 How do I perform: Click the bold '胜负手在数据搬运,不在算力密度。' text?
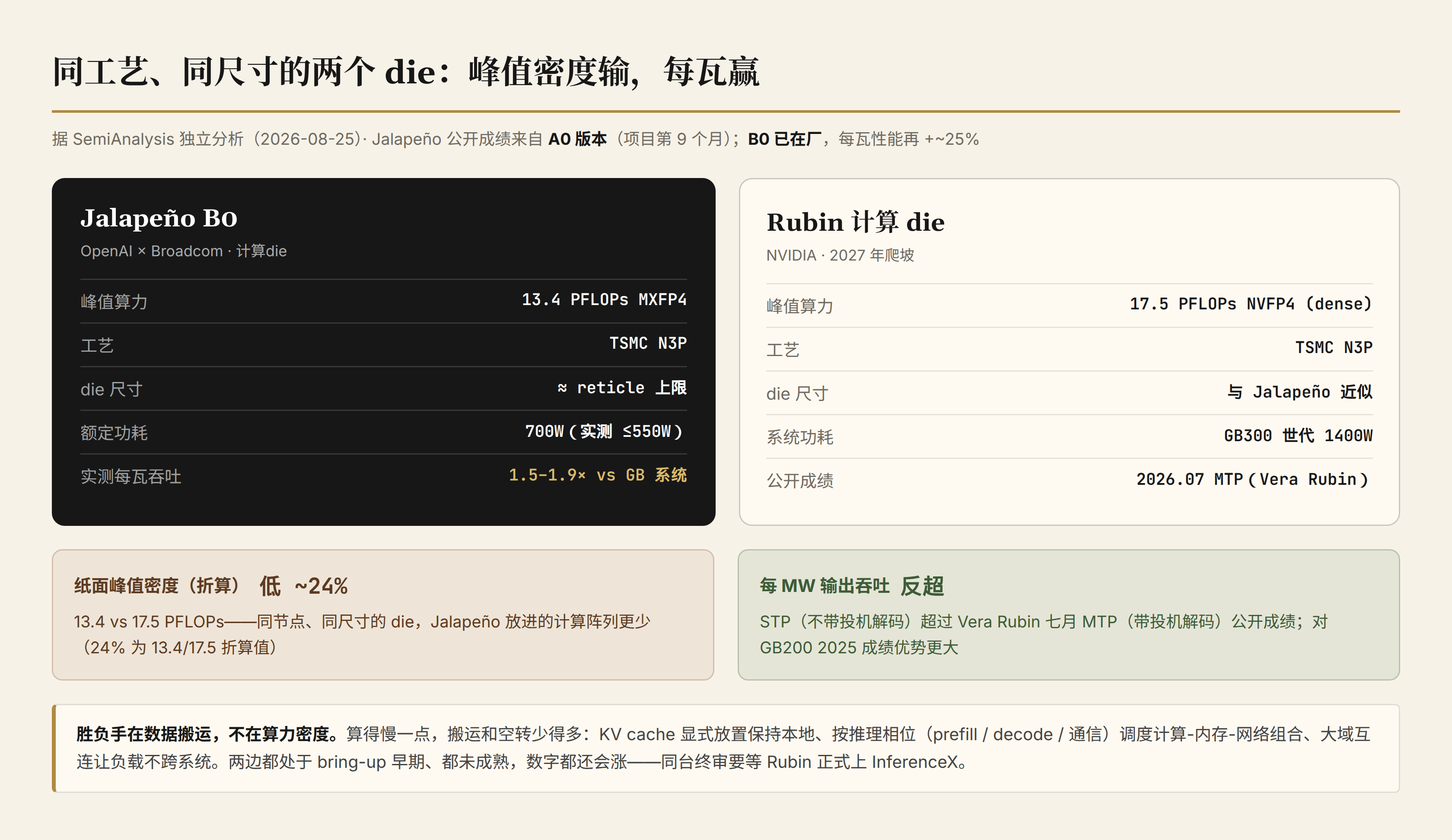(210, 733)
